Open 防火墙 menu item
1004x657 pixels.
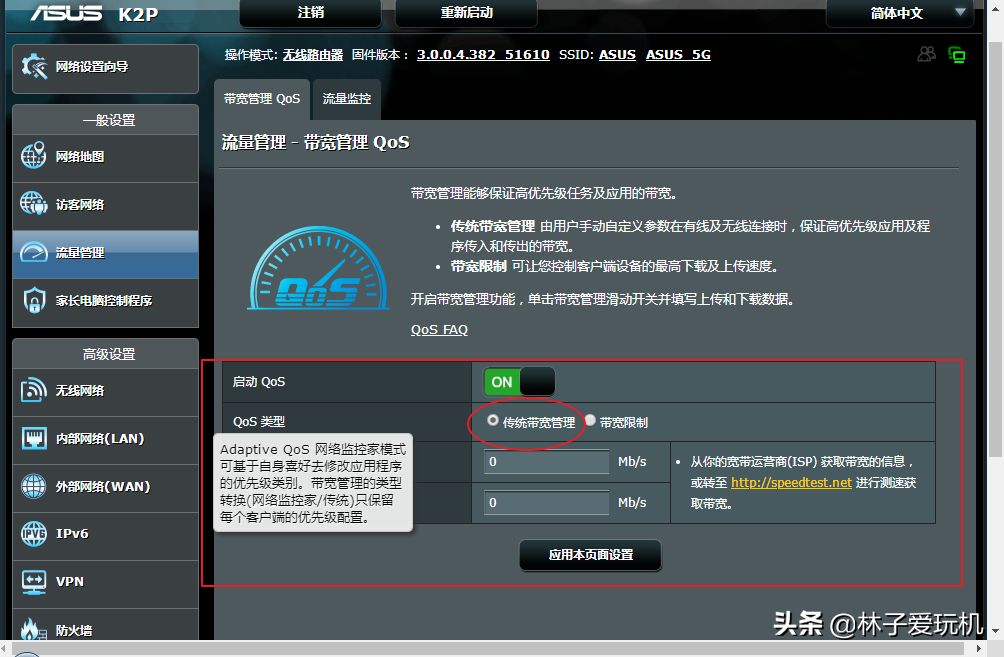106,626
